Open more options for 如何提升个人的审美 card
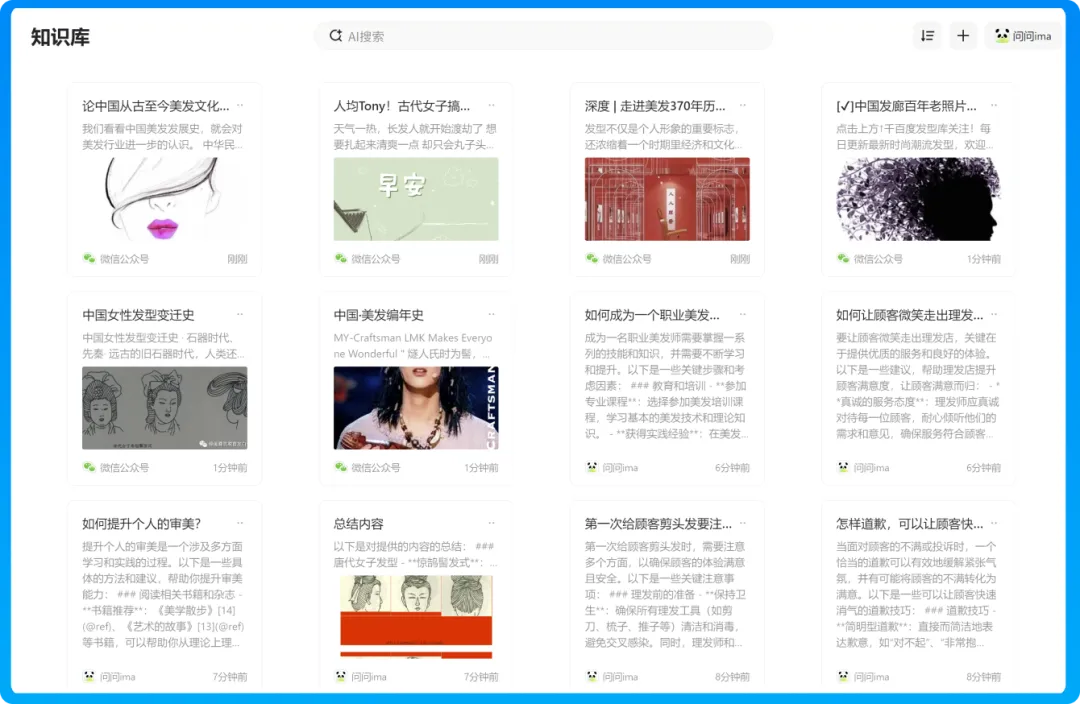 click(240, 523)
